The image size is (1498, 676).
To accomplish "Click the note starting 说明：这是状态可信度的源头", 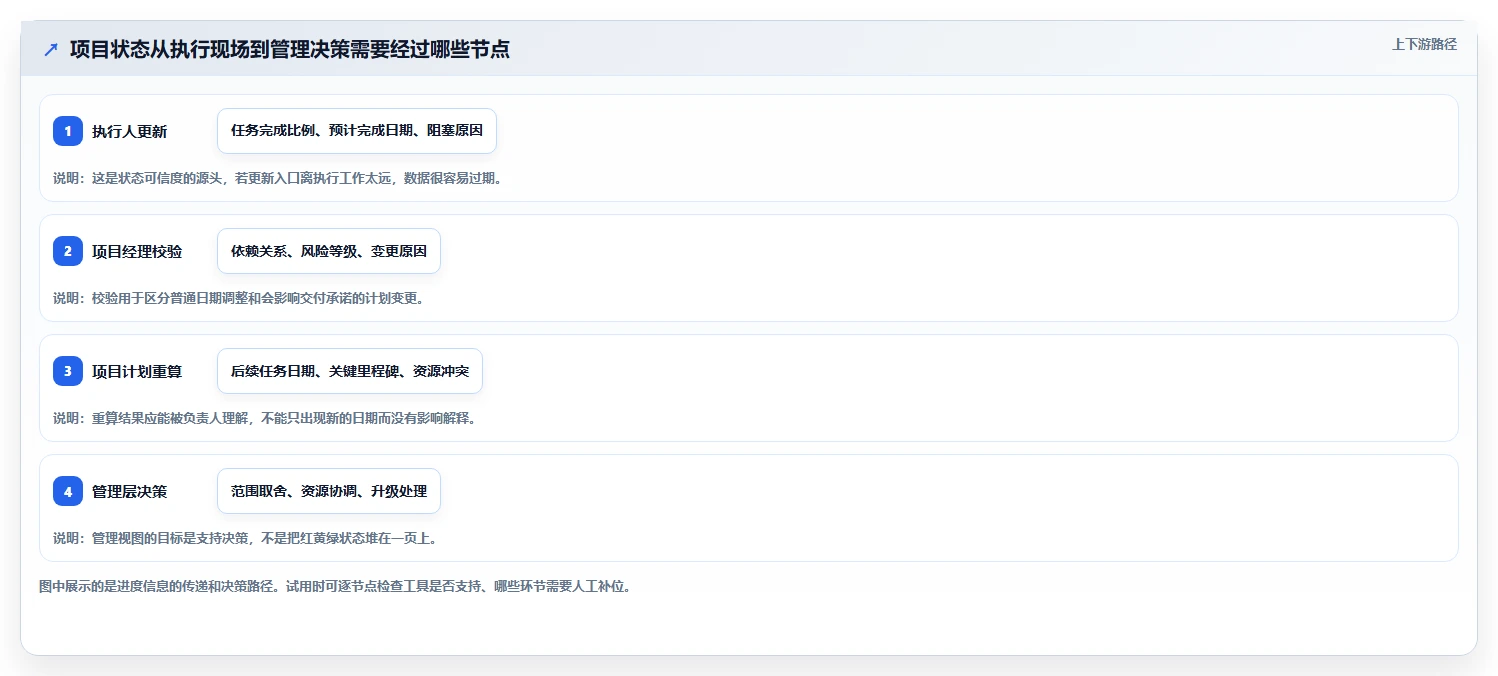I will [x=277, y=178].
